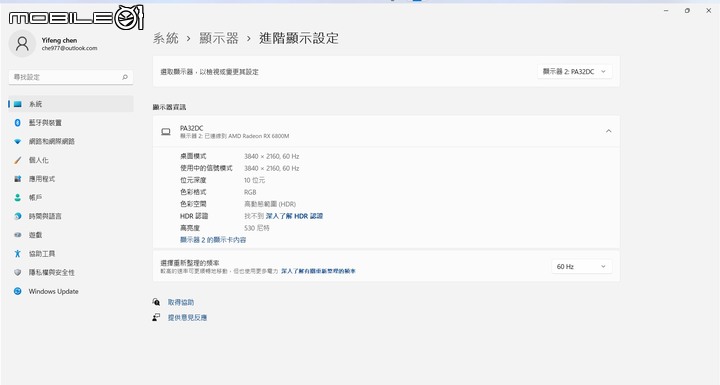
Task: Click the 時間與語言 globe icon
Action: [x=17, y=216]
